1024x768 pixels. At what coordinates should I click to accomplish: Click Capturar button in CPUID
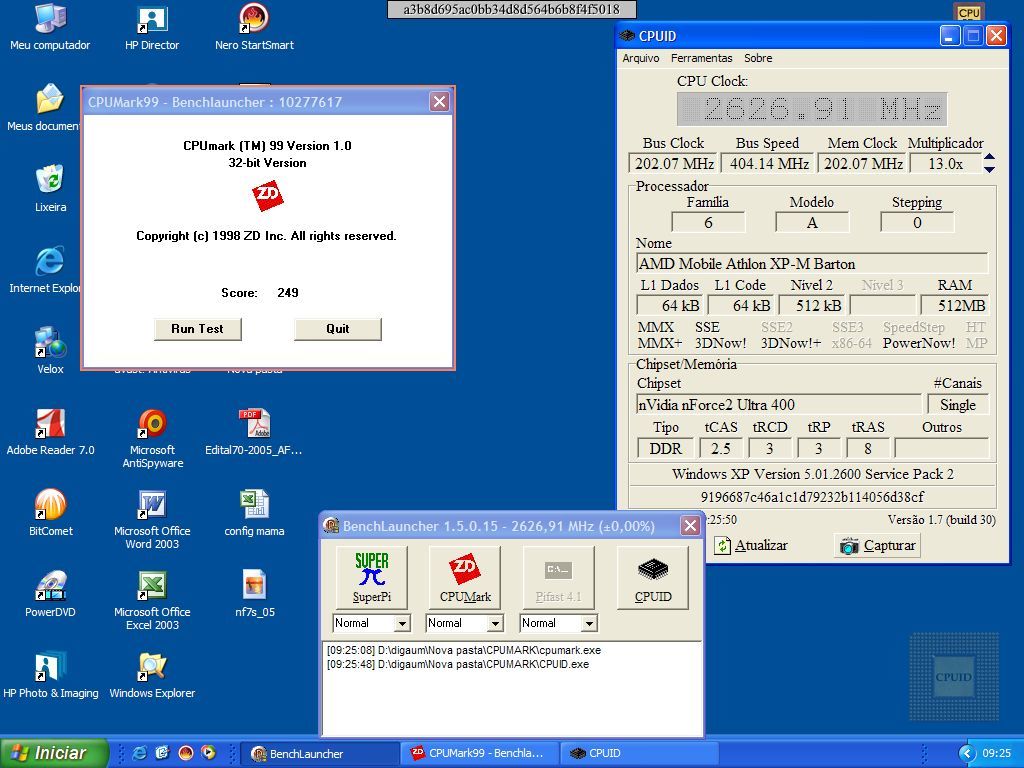pos(877,545)
